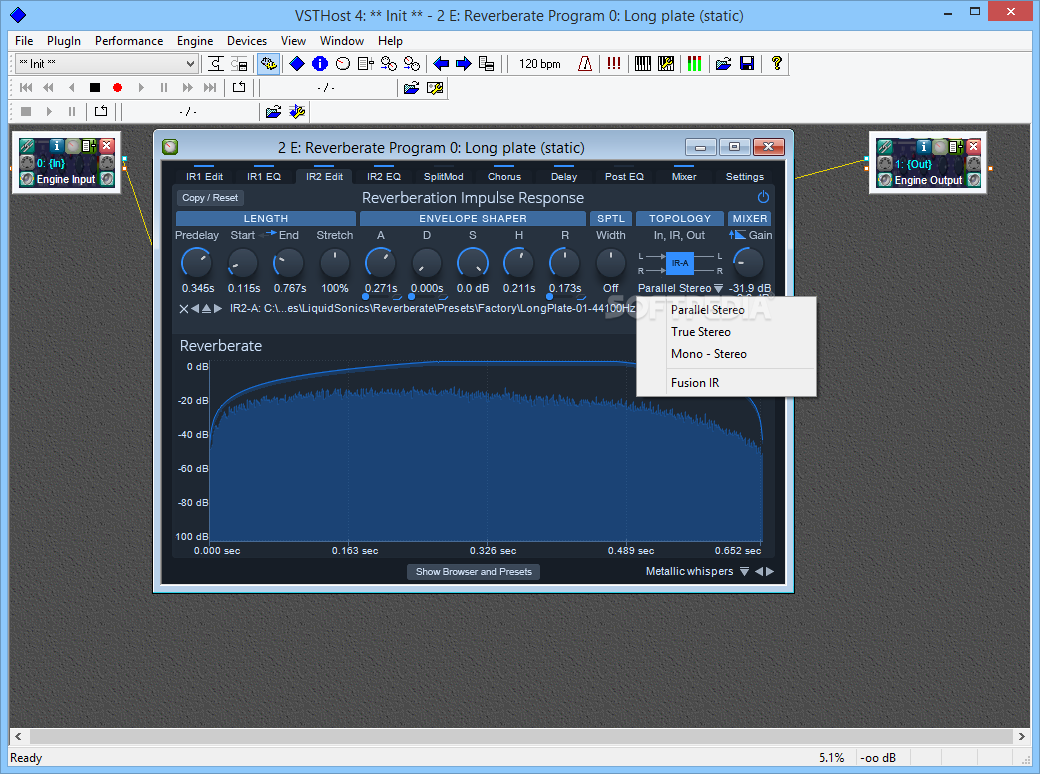Switch to the IR1 Edit tab
The image size is (1040, 774).
point(204,176)
